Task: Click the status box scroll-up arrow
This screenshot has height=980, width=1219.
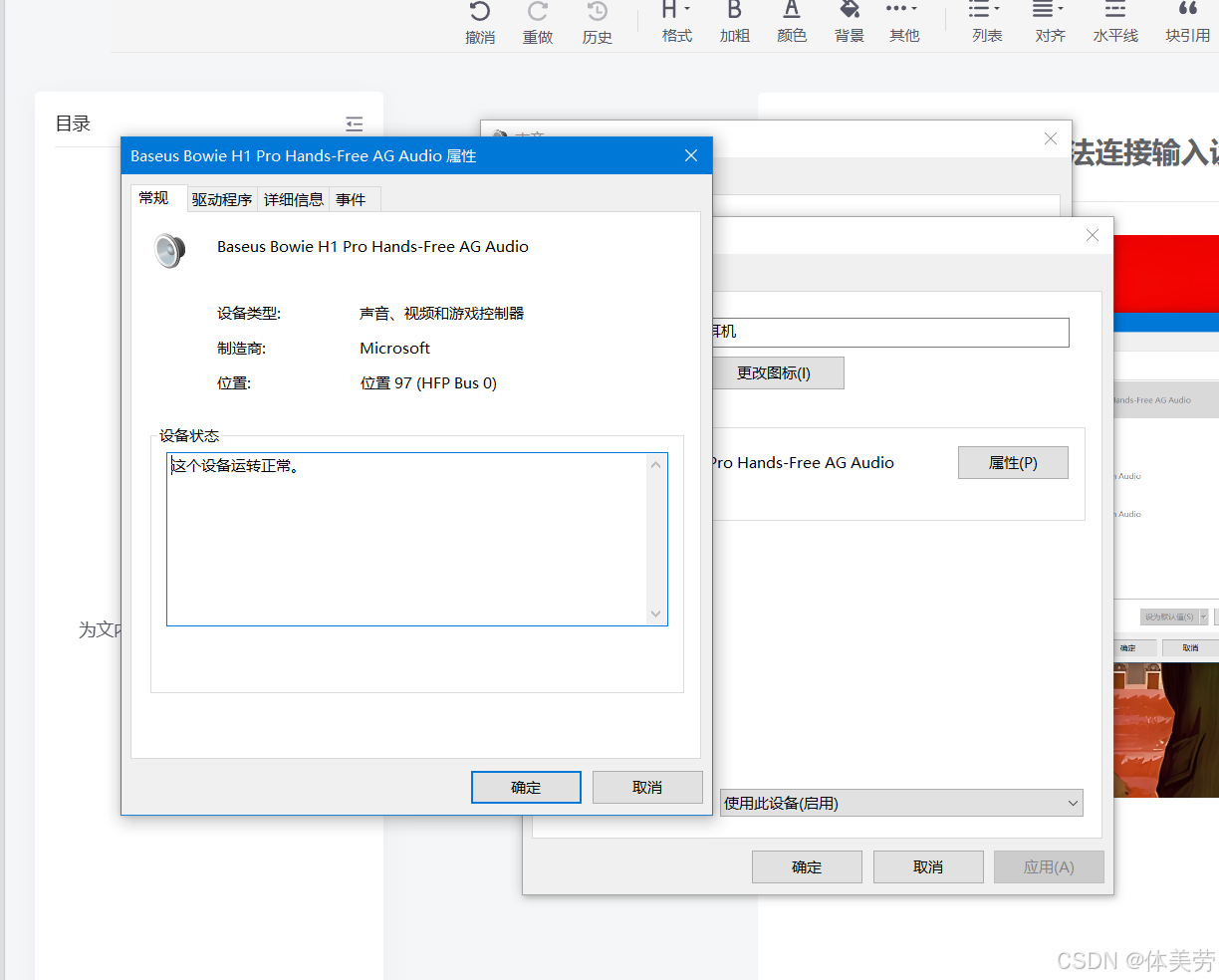Action: coord(655,464)
